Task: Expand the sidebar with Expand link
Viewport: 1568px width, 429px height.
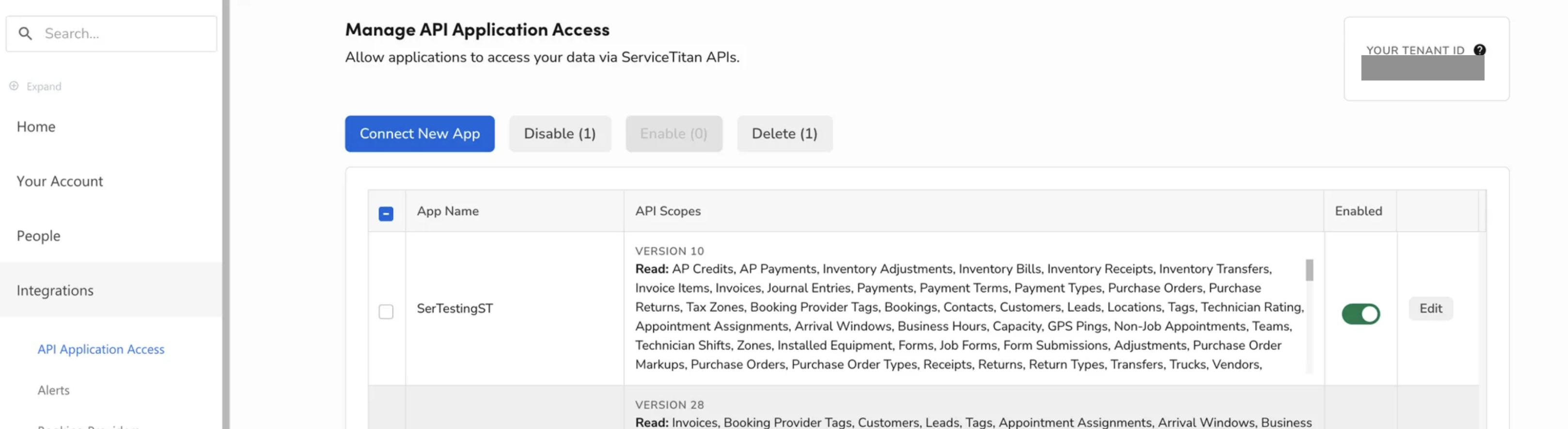Action: [44, 86]
